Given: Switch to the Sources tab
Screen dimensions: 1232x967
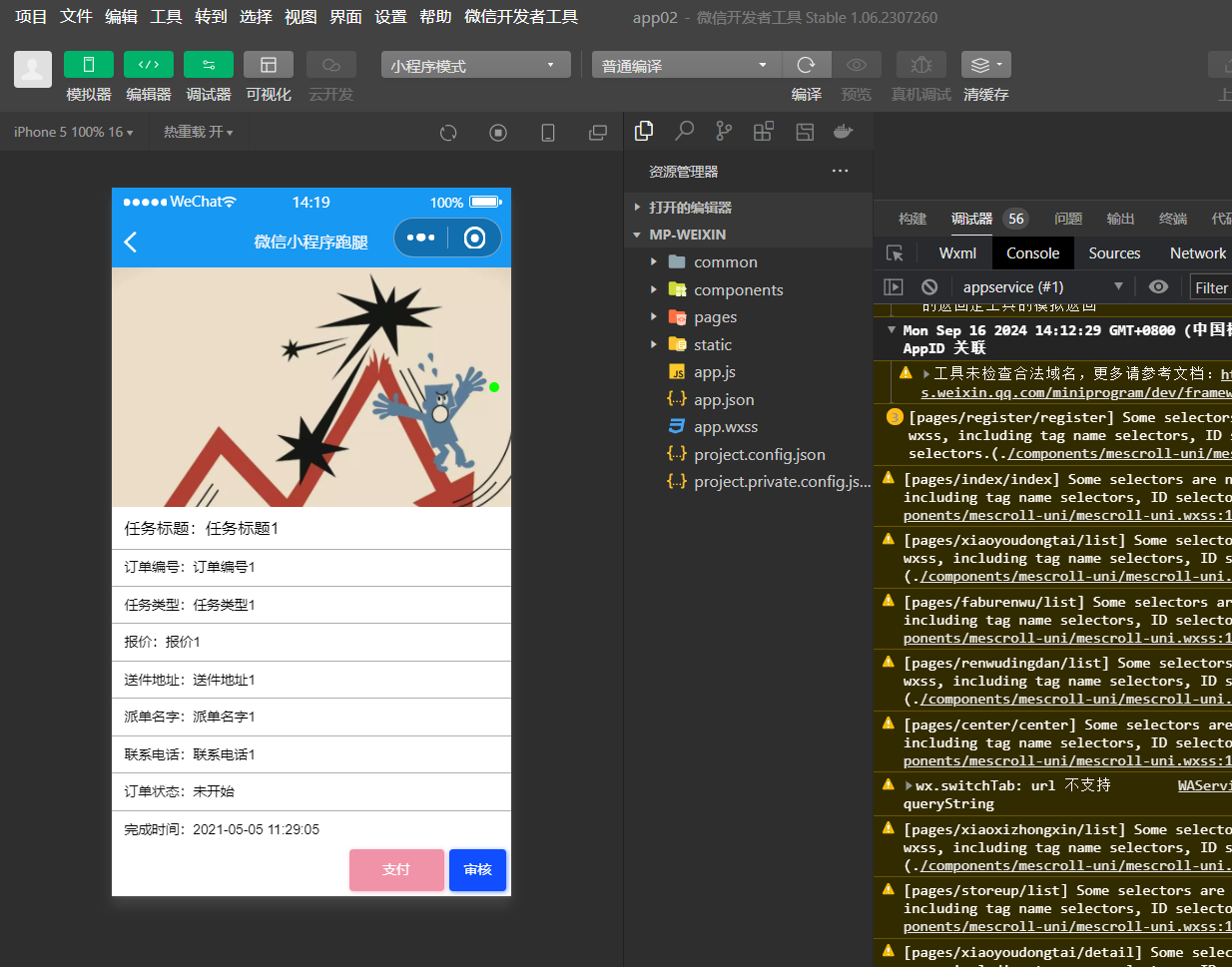Looking at the screenshot, I should pyautogui.click(x=1113, y=252).
